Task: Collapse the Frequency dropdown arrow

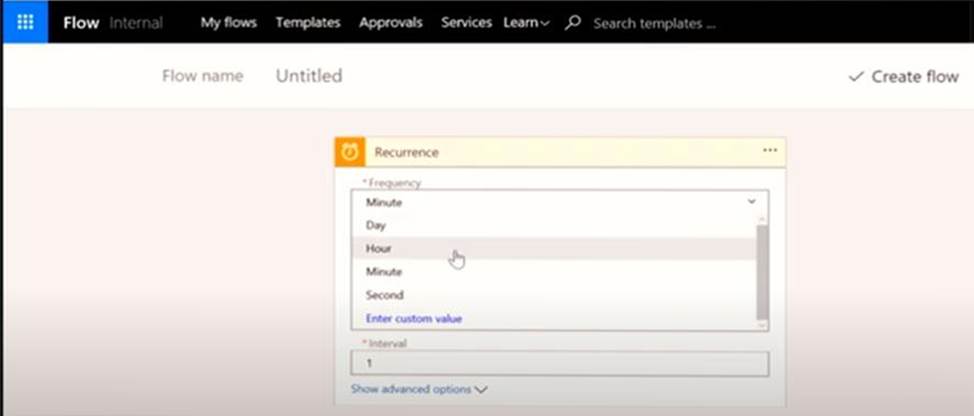Action: click(x=752, y=202)
